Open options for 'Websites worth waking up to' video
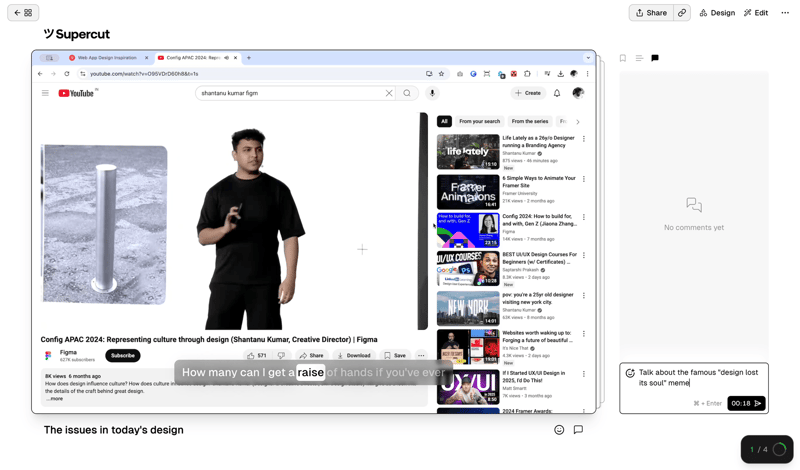This screenshot has height=470, width=800. tap(584, 334)
